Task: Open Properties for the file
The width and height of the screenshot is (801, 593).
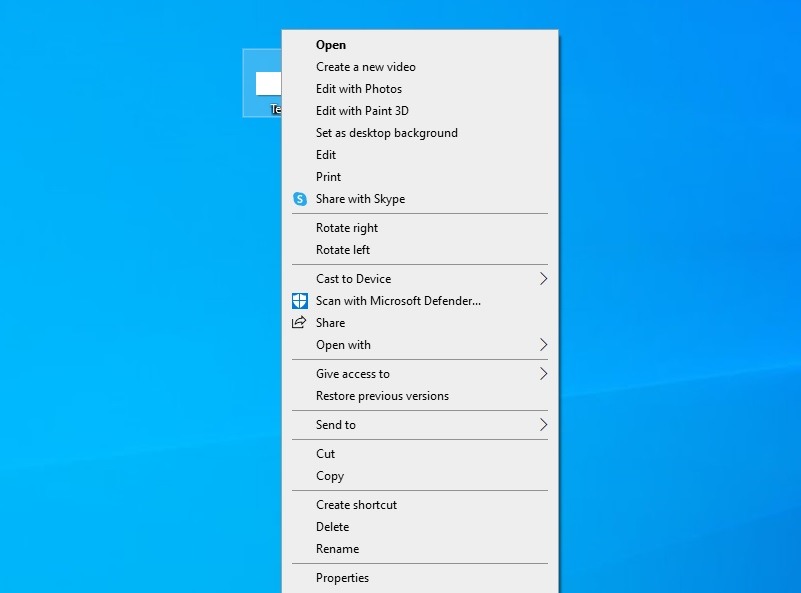Action: (342, 578)
